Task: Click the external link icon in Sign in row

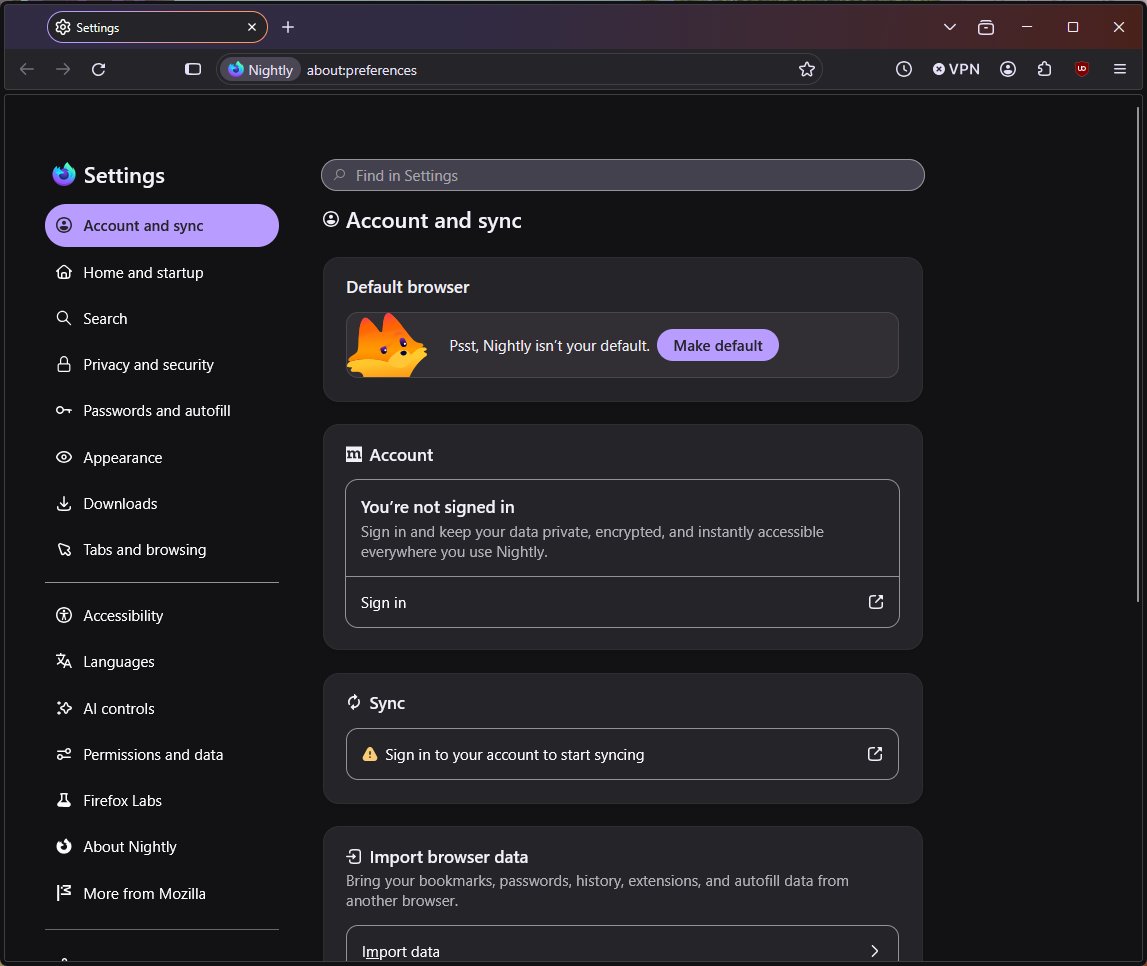Action: coord(876,602)
